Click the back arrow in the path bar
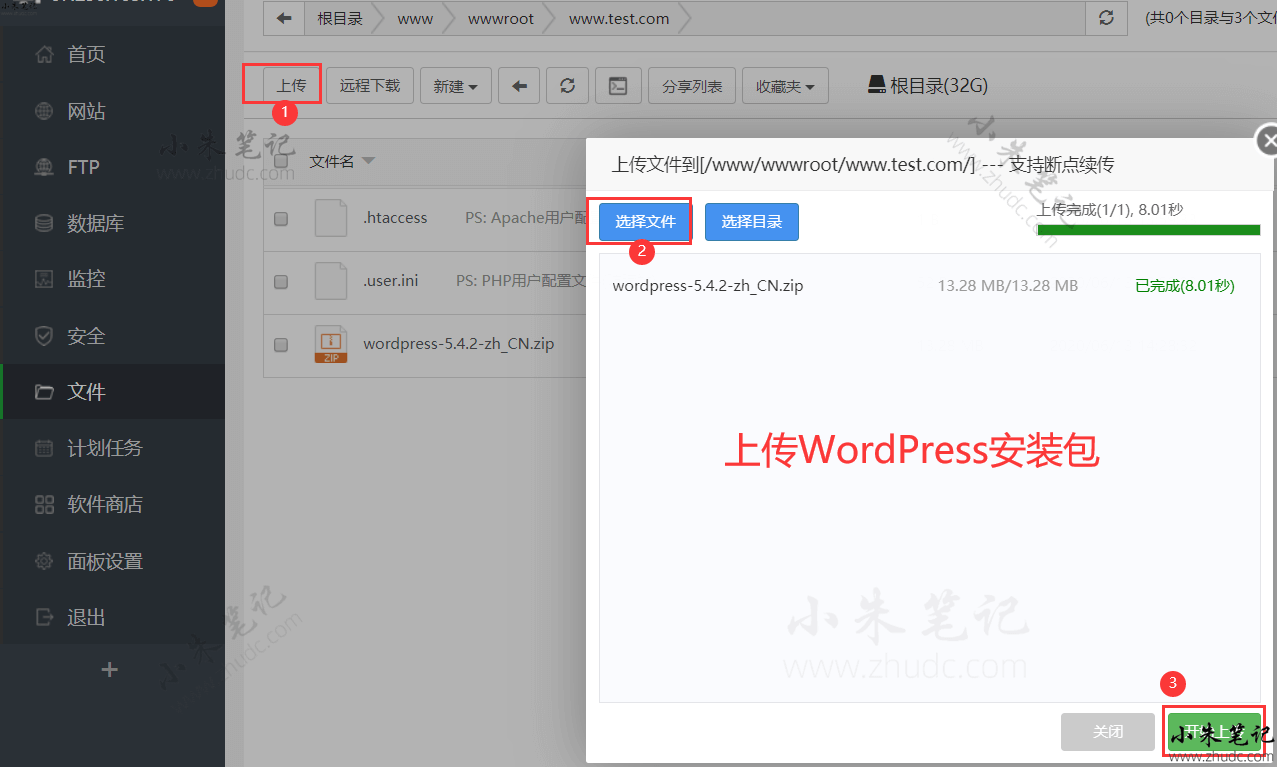 [285, 19]
